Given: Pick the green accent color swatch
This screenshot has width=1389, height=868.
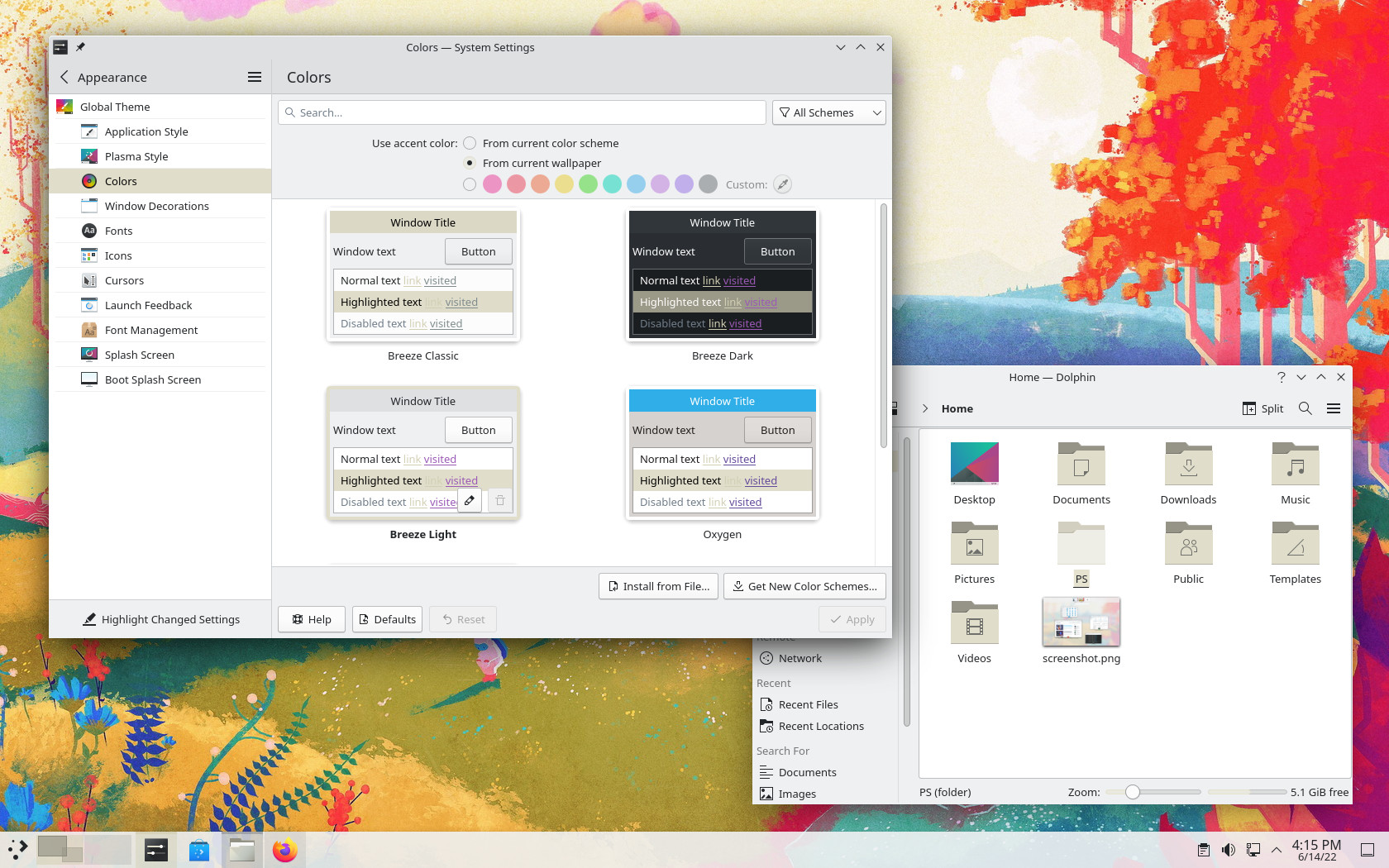Looking at the screenshot, I should click(588, 184).
